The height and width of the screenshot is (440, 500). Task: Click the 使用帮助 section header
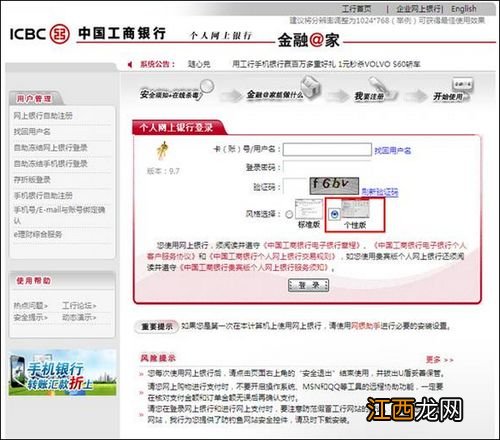point(33,281)
